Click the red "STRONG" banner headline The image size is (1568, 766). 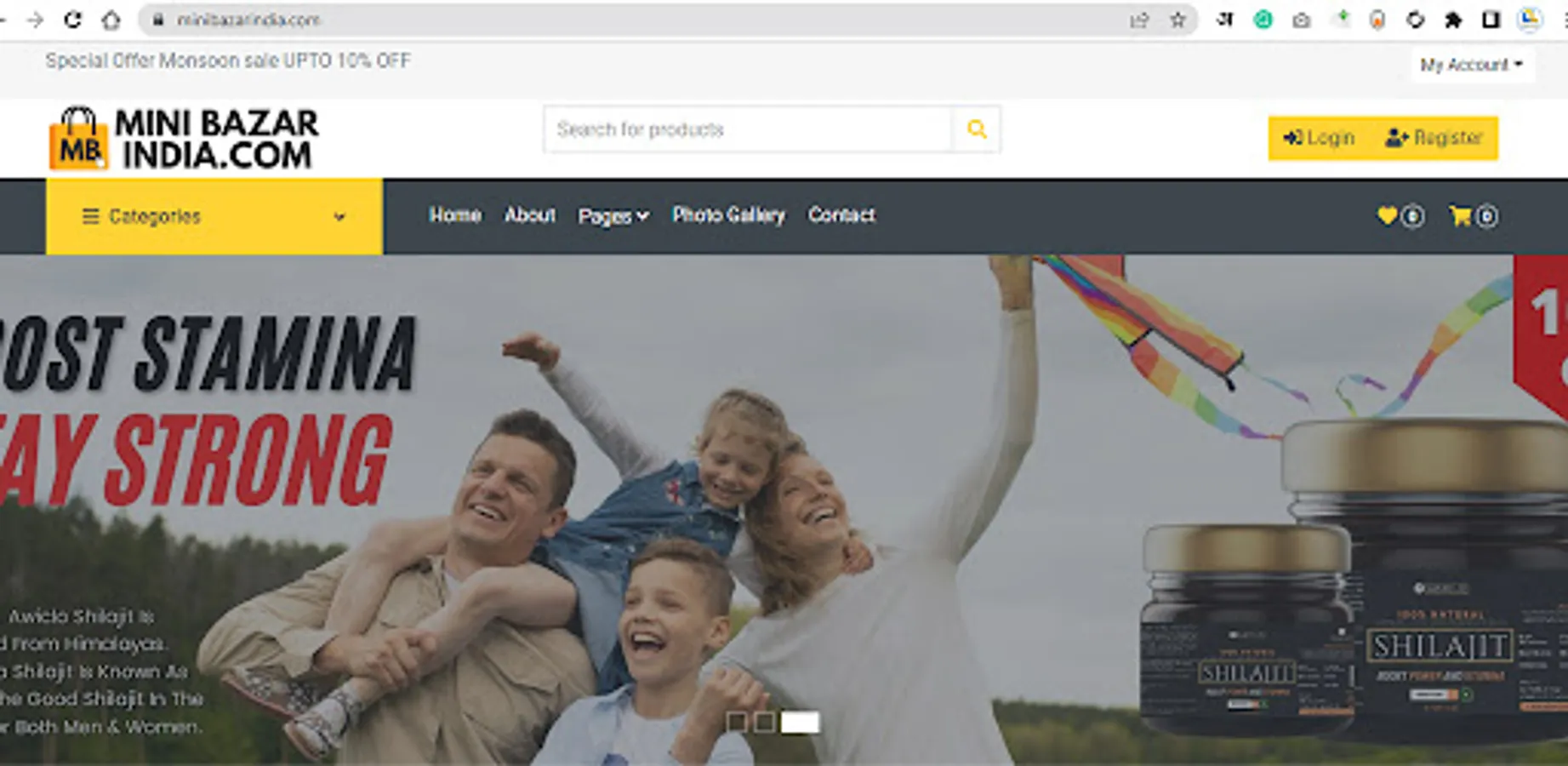tap(249, 460)
